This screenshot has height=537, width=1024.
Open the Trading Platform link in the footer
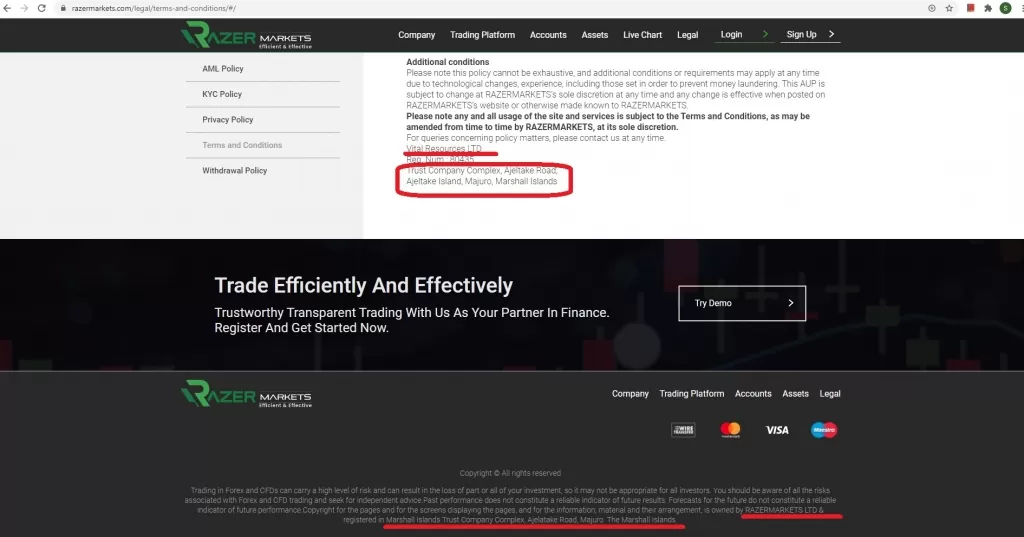click(x=692, y=394)
